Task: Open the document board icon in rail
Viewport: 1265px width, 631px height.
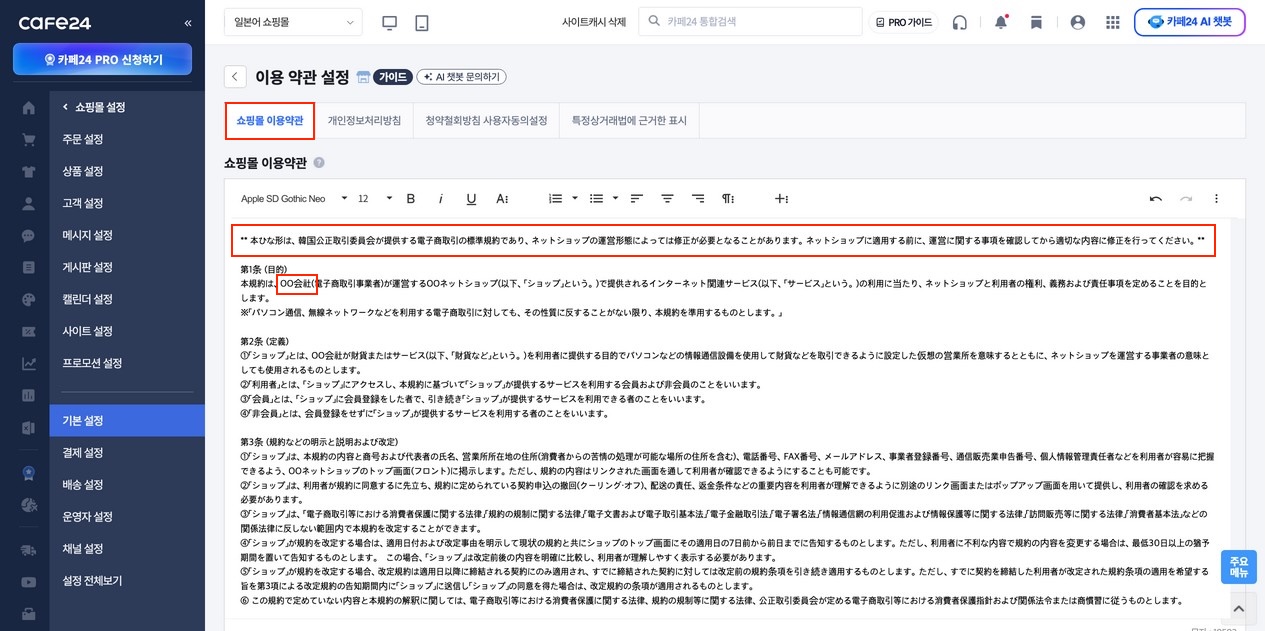Action: coord(28,268)
